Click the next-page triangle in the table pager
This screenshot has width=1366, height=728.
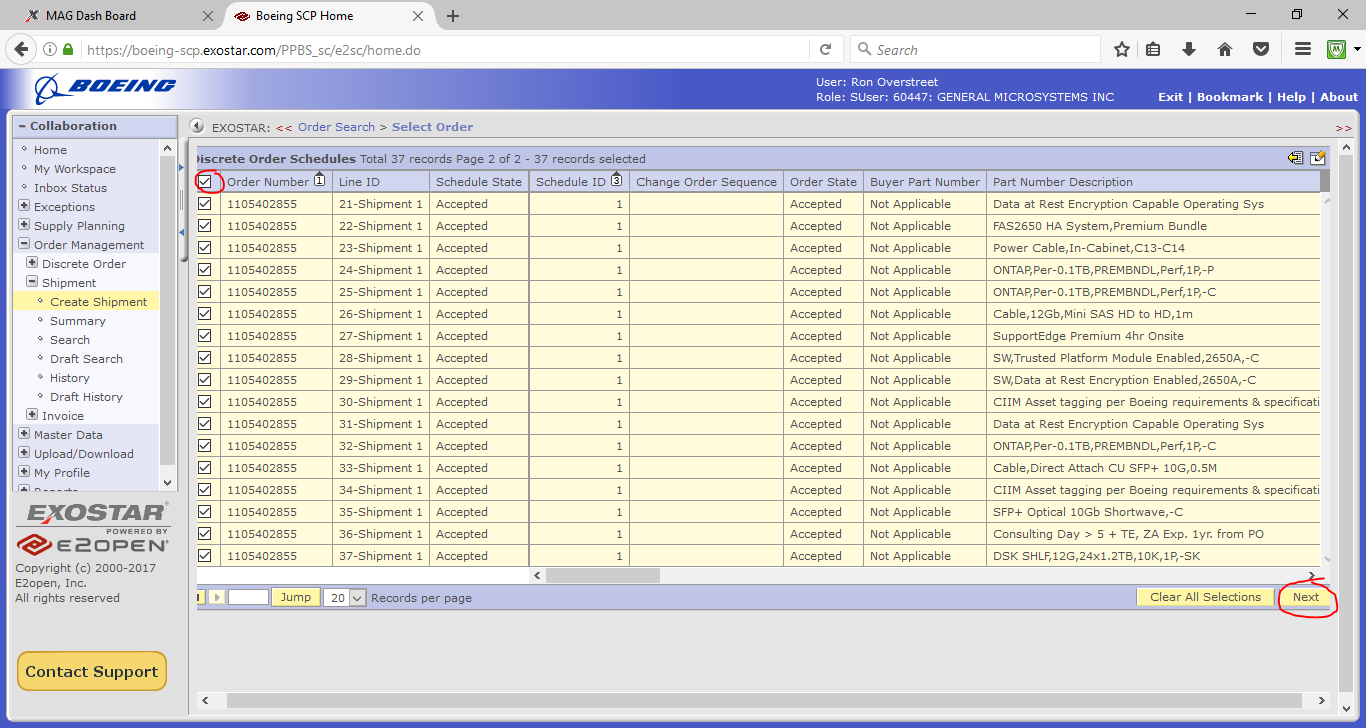coord(217,597)
